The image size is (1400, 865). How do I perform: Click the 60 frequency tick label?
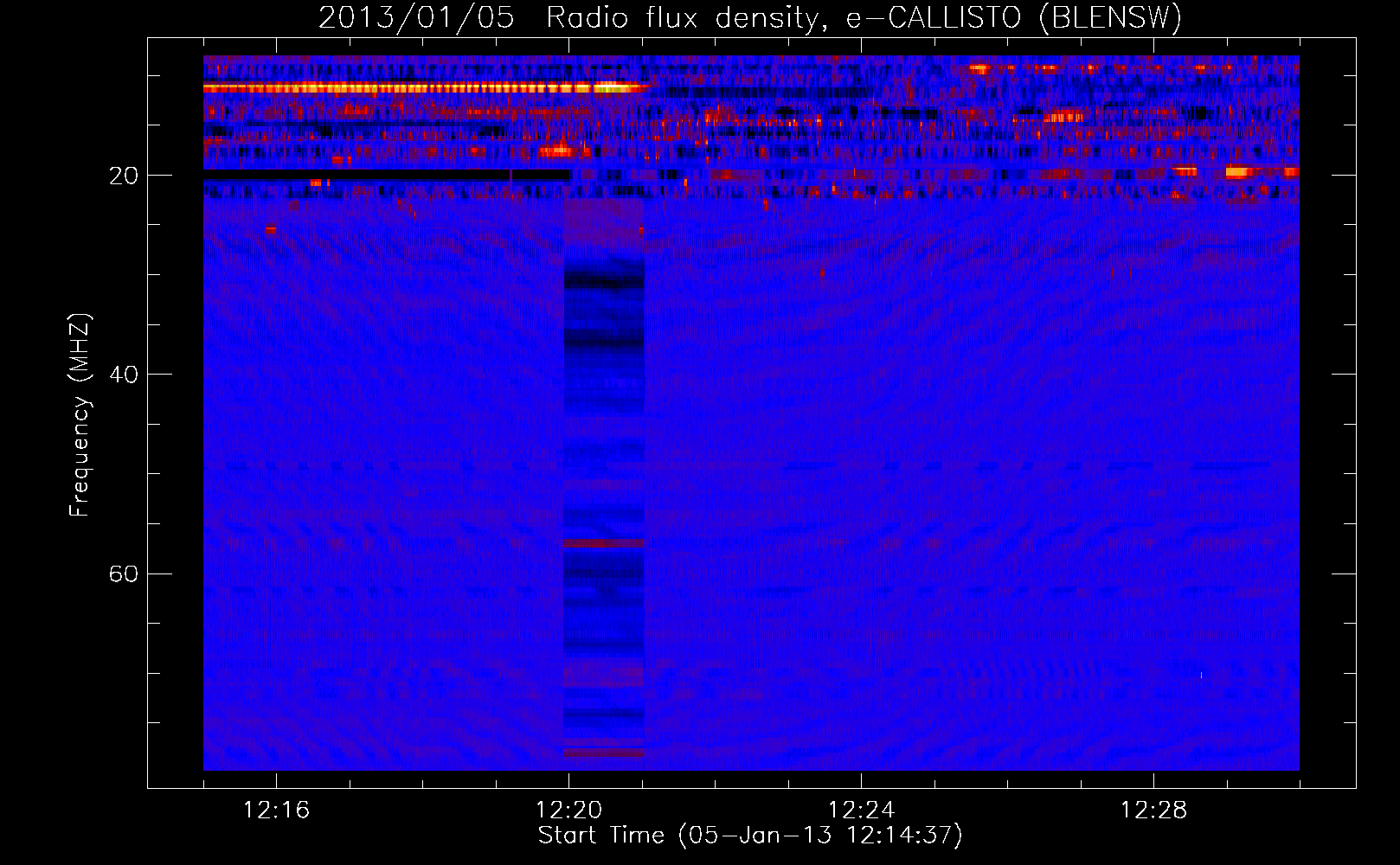pos(123,573)
